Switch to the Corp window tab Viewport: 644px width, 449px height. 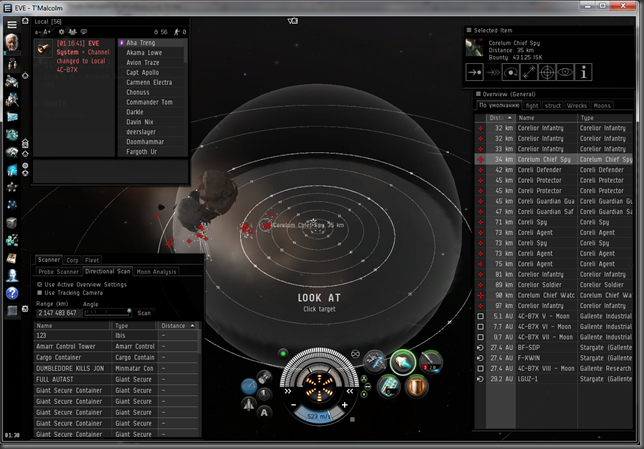pyautogui.click(x=72, y=260)
